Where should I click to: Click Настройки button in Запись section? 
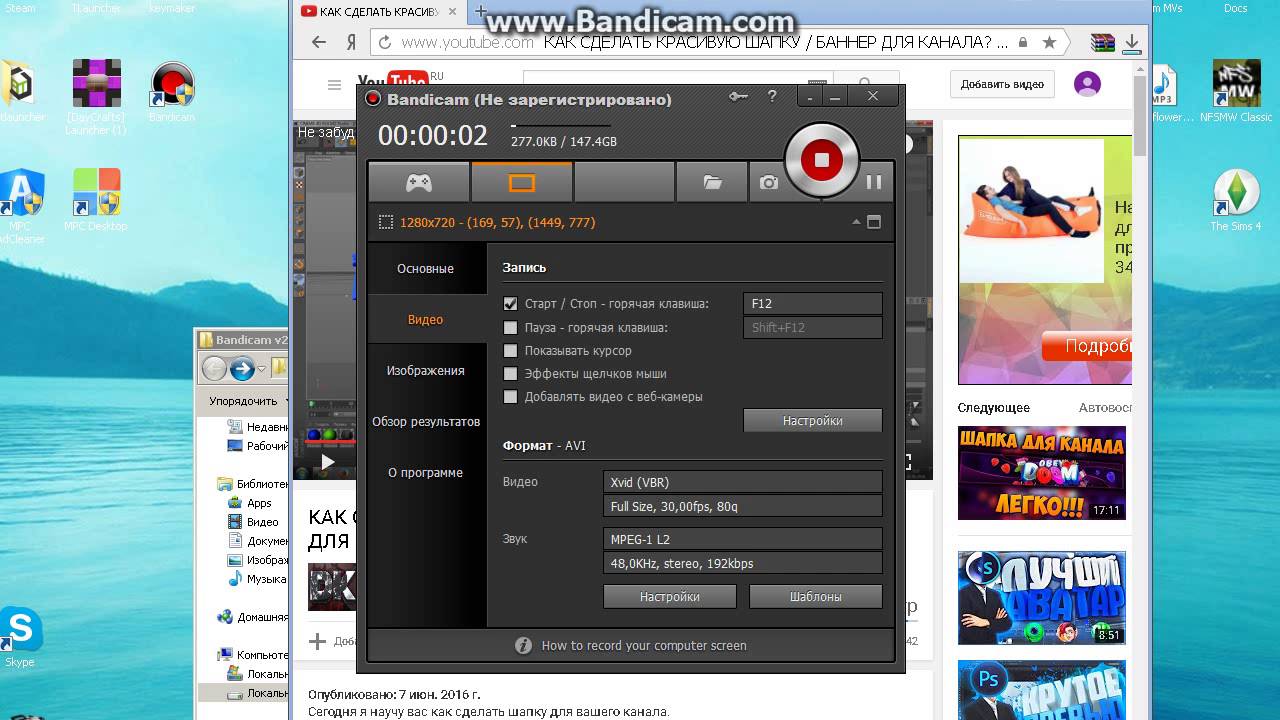[813, 421]
